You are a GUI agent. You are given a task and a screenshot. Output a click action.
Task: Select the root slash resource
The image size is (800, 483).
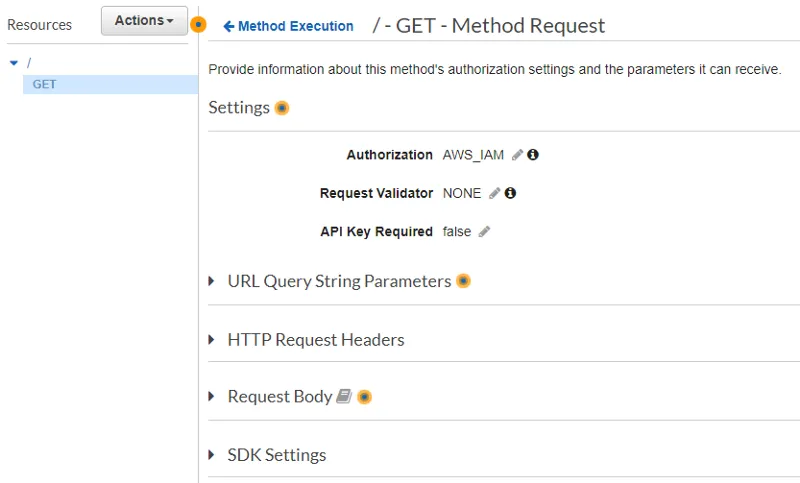29,63
